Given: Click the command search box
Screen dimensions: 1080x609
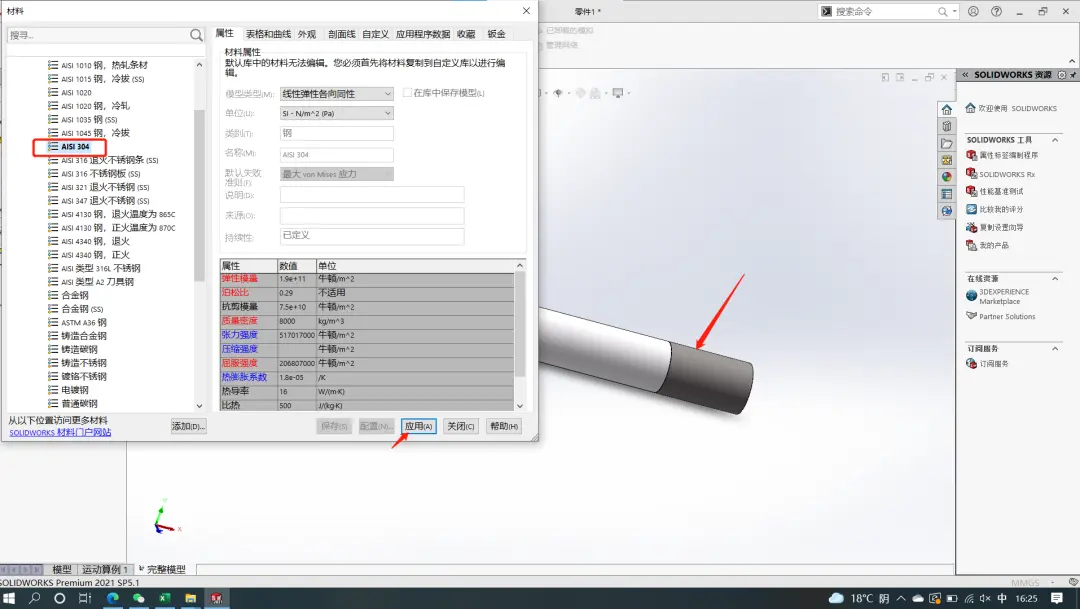Looking at the screenshot, I should (884, 12).
